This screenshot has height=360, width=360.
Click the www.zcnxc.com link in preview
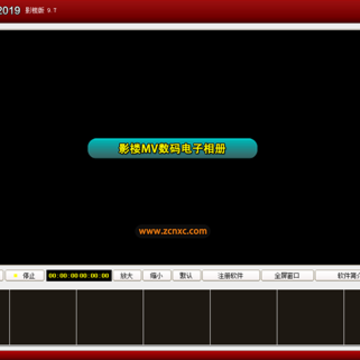pyautogui.click(x=173, y=231)
